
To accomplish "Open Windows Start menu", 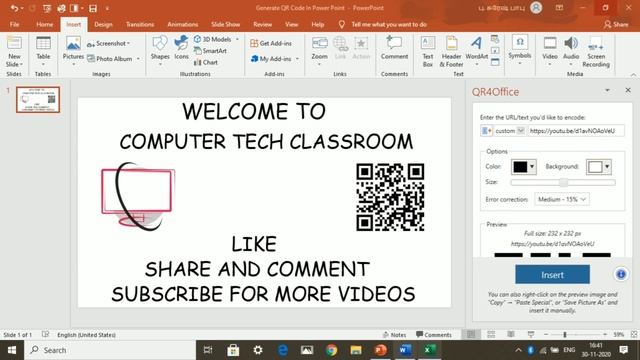I will click(12, 350).
